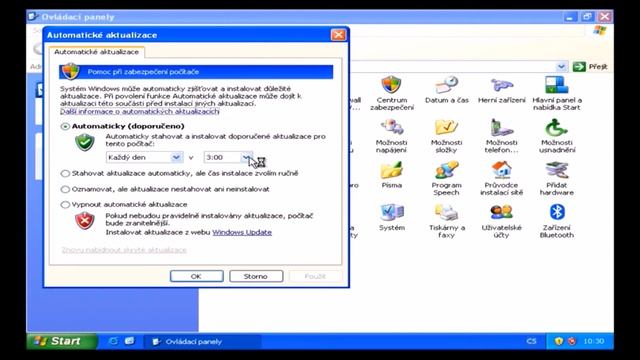Click the red alert tray icon
The width and height of the screenshot is (640, 360).
click(572, 341)
